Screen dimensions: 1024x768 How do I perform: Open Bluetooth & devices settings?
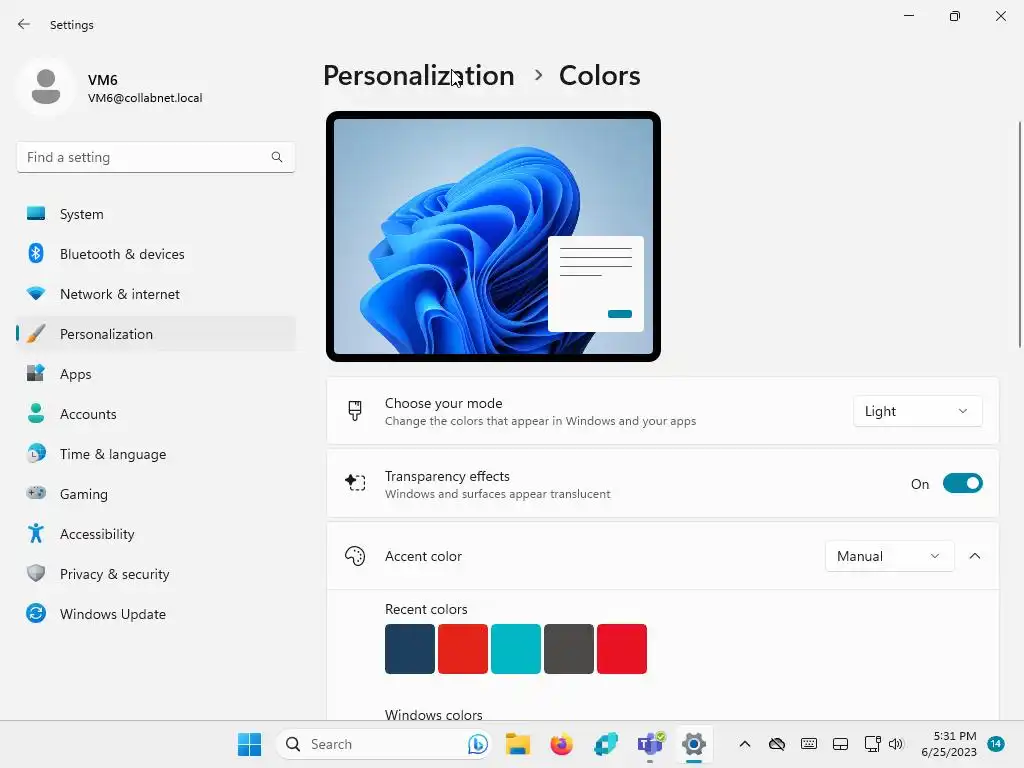click(155, 253)
